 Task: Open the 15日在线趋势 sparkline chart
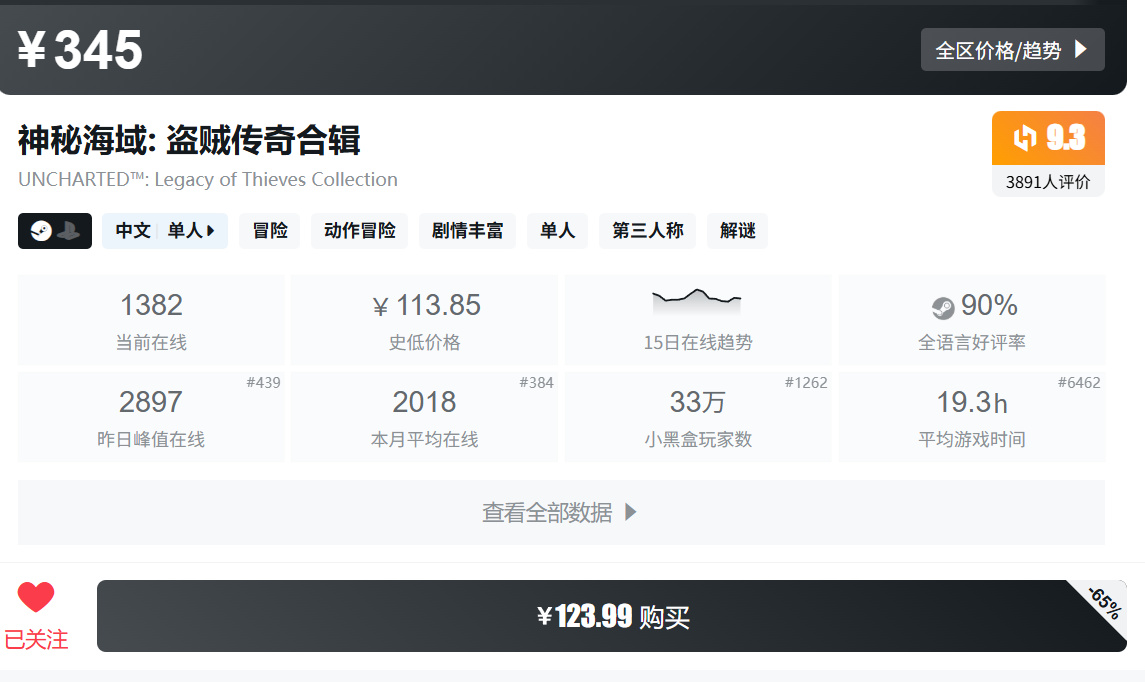[x=697, y=300]
